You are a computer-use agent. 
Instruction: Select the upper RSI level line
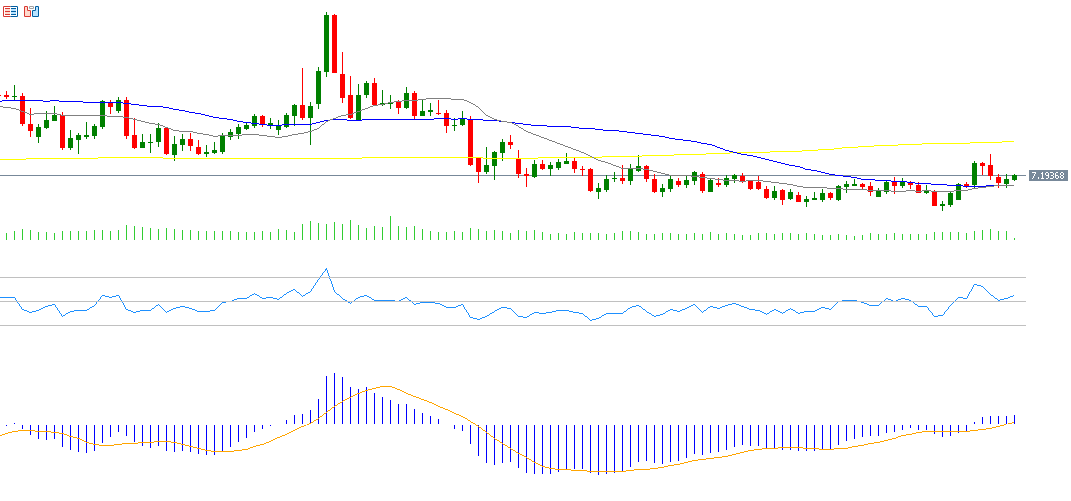pos(600,277)
